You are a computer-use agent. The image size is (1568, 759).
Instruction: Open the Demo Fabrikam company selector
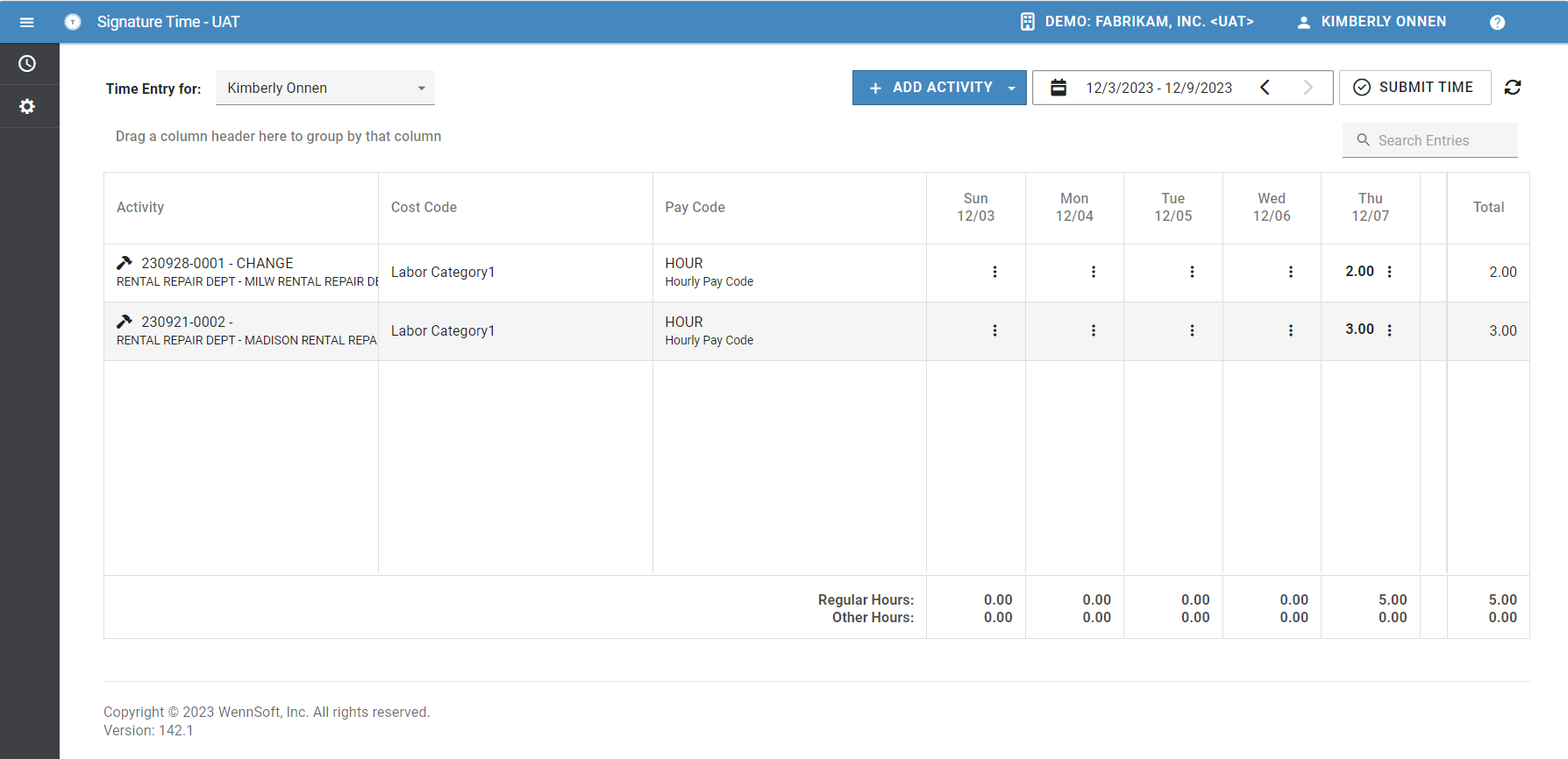(x=1137, y=22)
